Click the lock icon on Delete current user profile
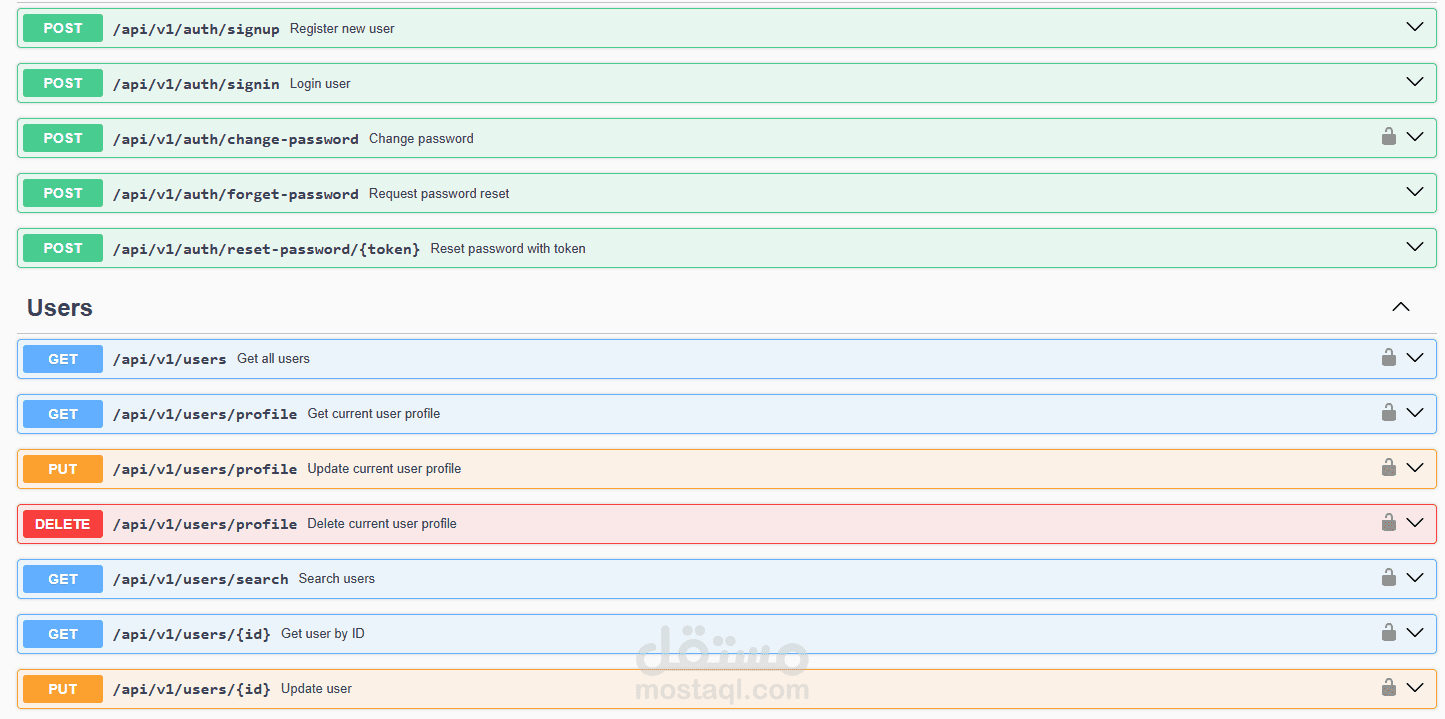The width and height of the screenshot is (1445, 719). [x=1389, y=522]
